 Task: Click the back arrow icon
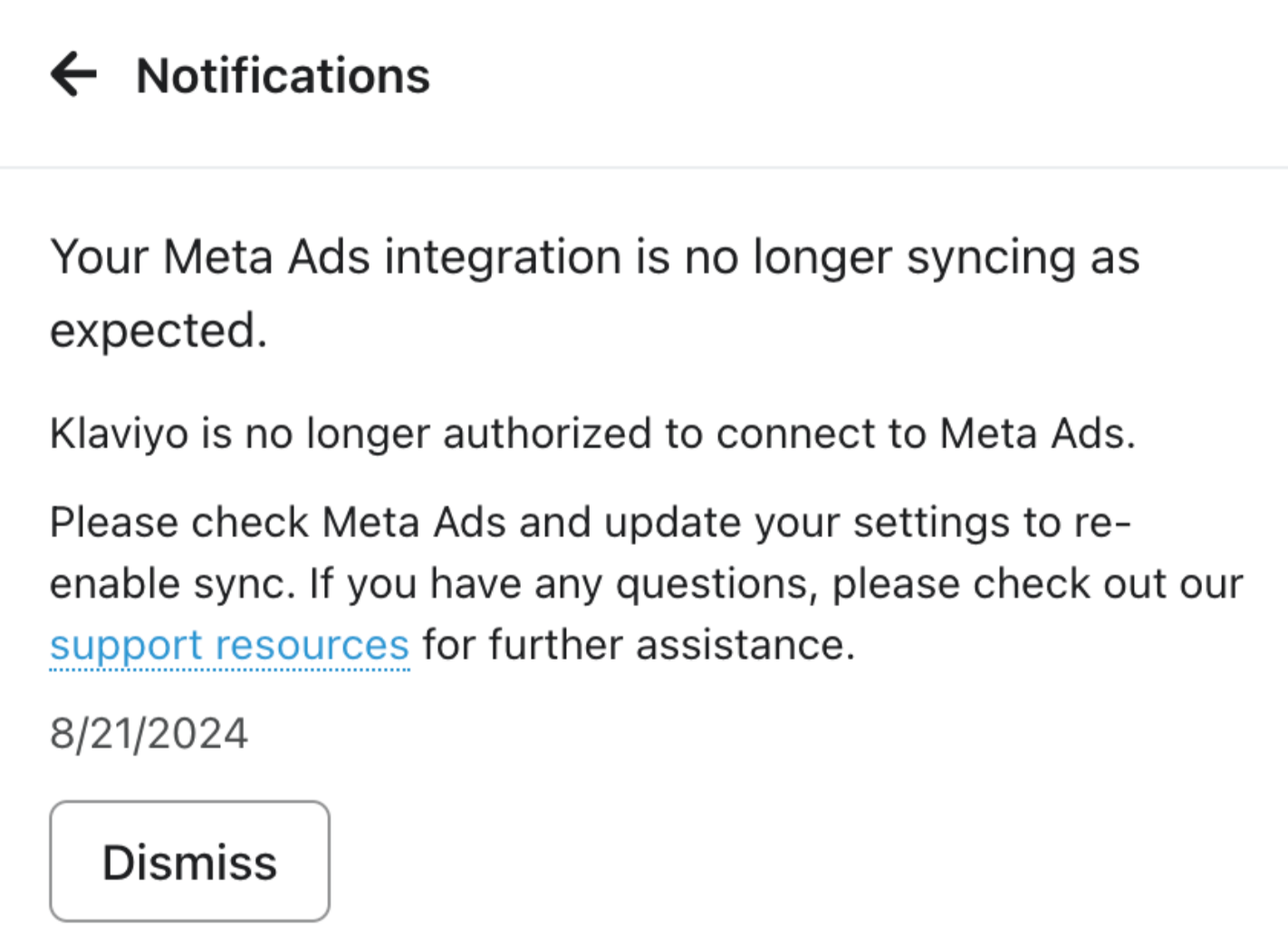73,74
